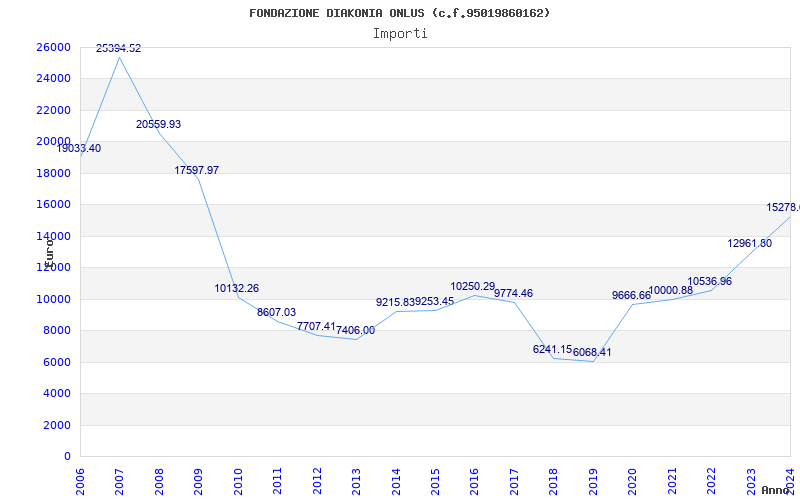Image resolution: width=800 pixels, height=500 pixels.
Task: Click the x-axis year 2013
Action: pos(356,481)
